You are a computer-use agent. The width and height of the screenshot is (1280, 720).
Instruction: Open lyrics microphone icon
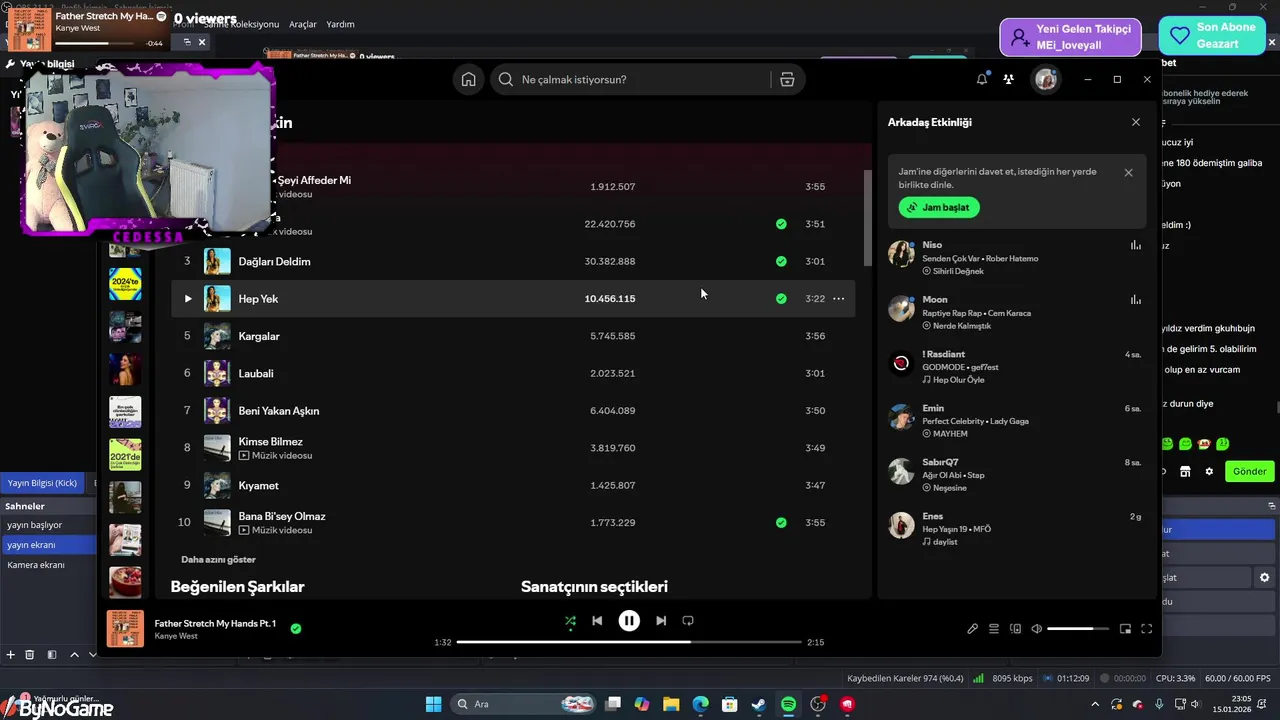coord(972,629)
